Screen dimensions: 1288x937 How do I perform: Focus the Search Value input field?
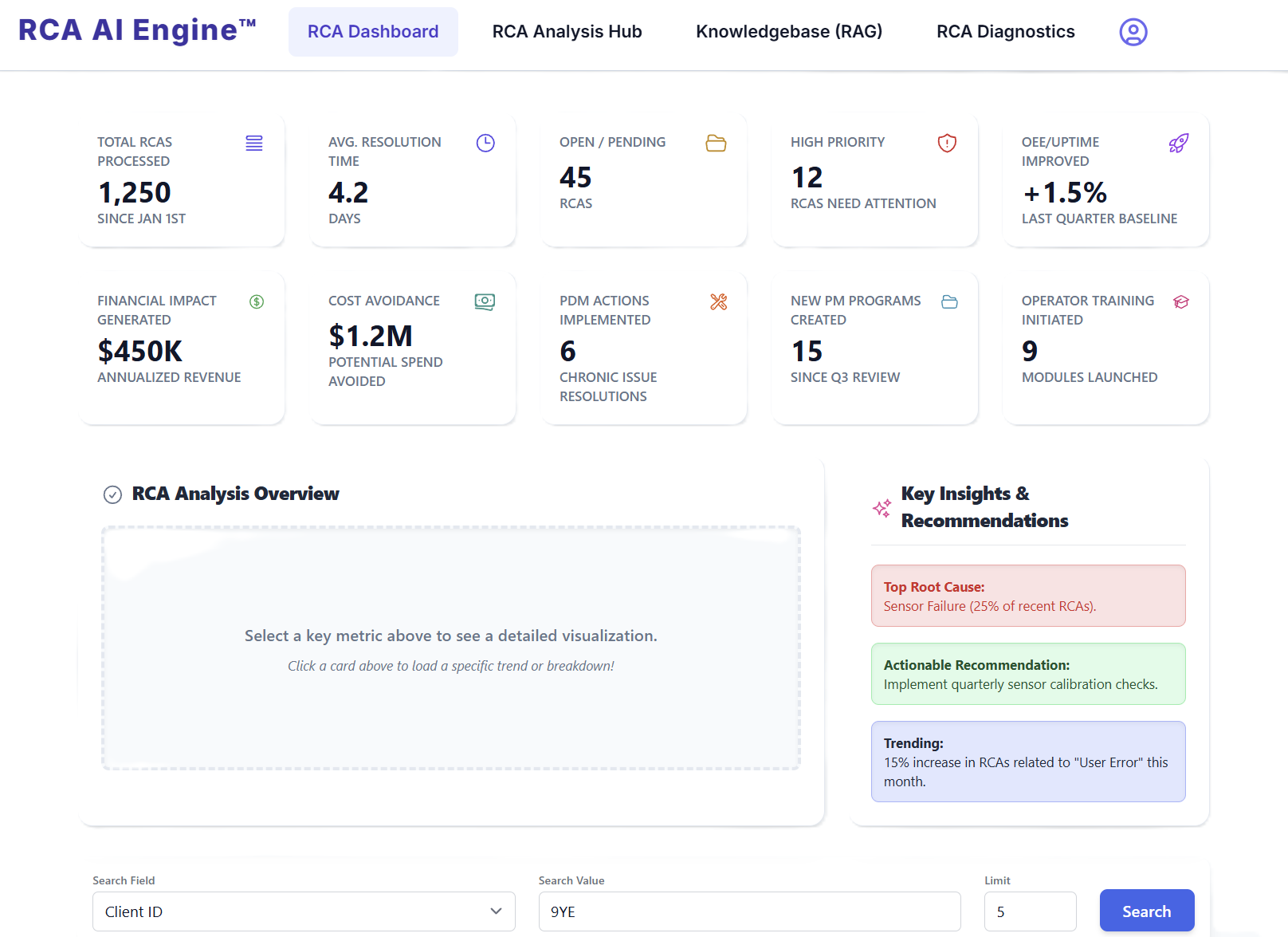[750, 911]
